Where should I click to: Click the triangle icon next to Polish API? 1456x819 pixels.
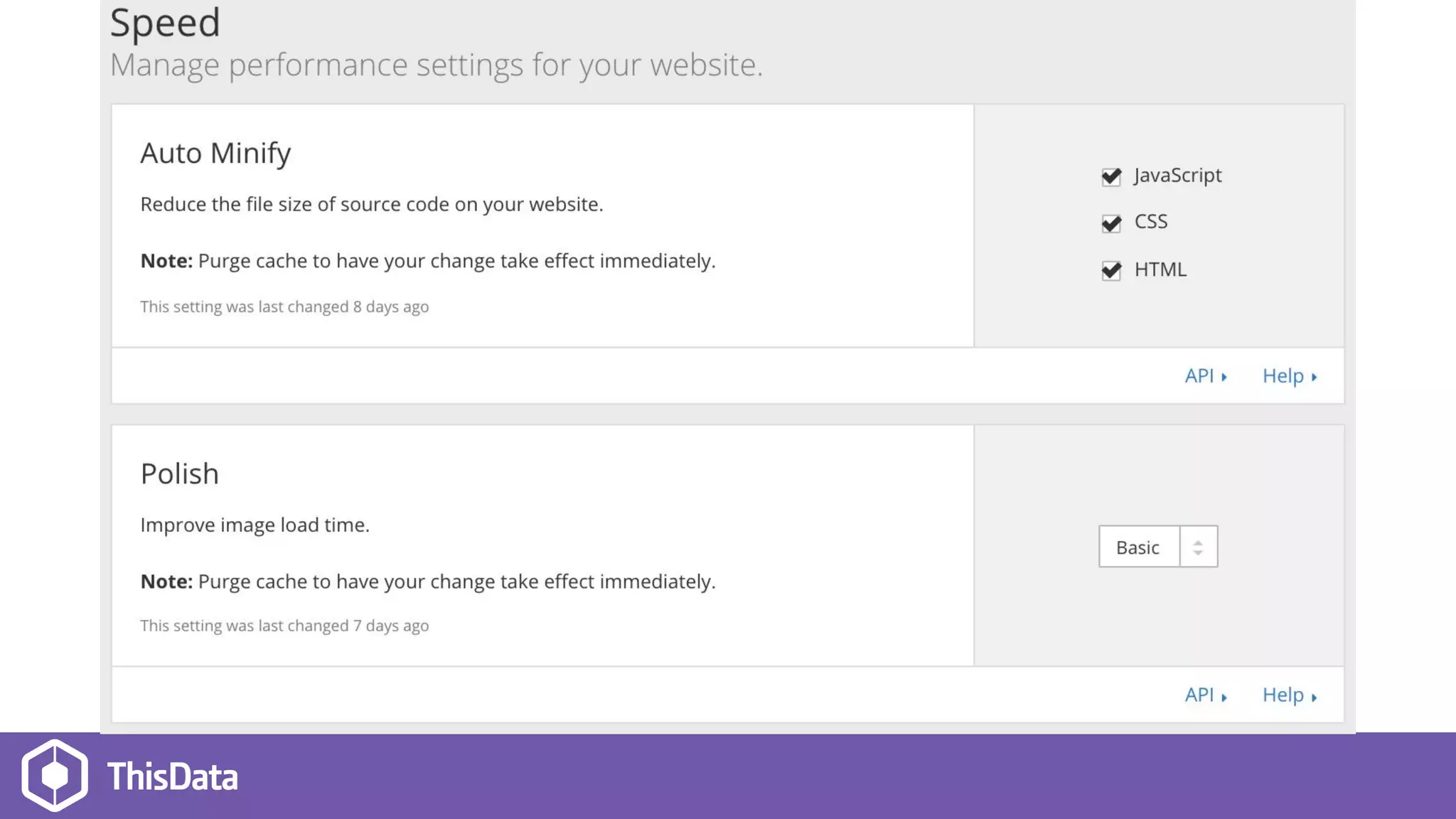click(x=1224, y=697)
